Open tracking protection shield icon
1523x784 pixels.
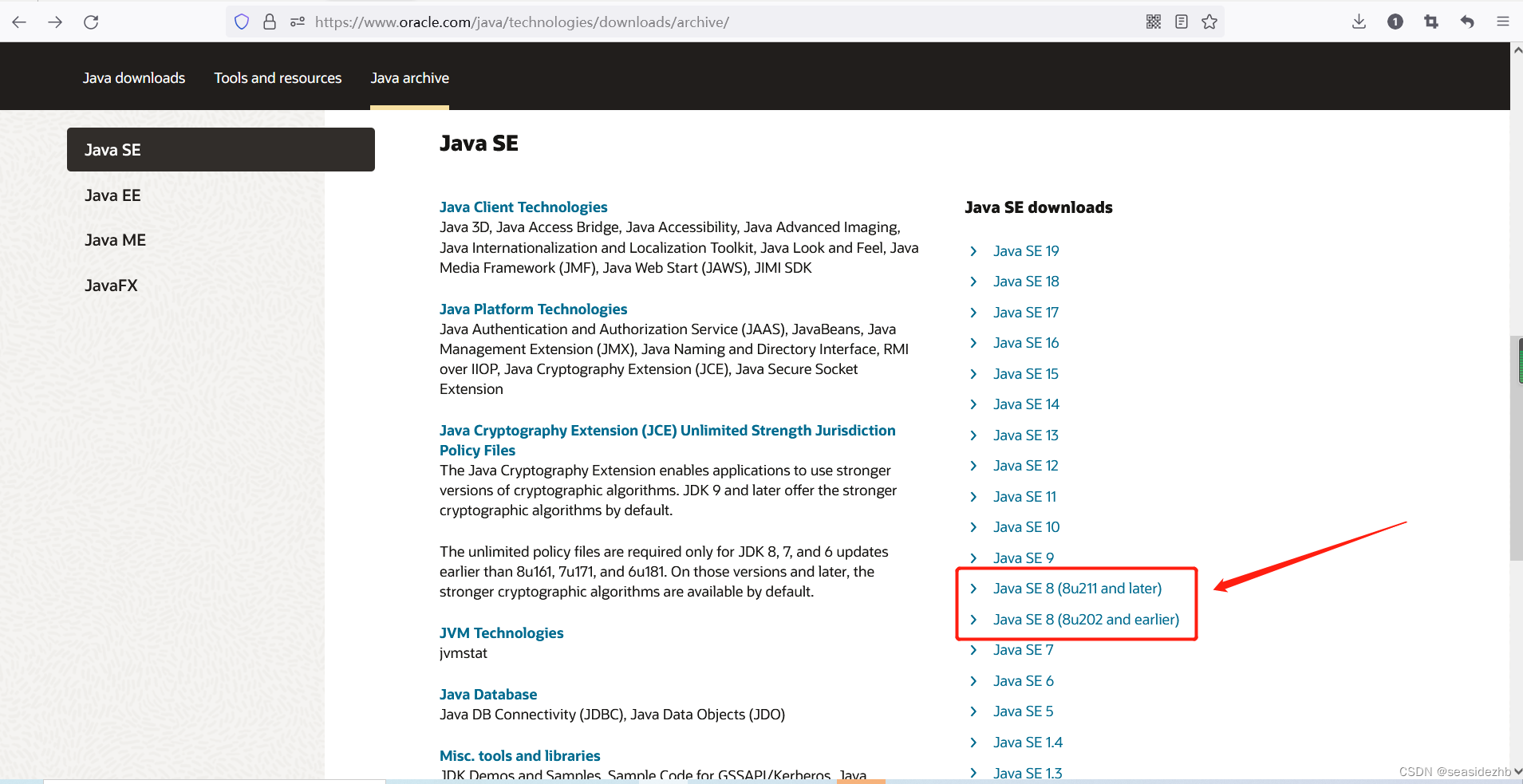coord(242,22)
